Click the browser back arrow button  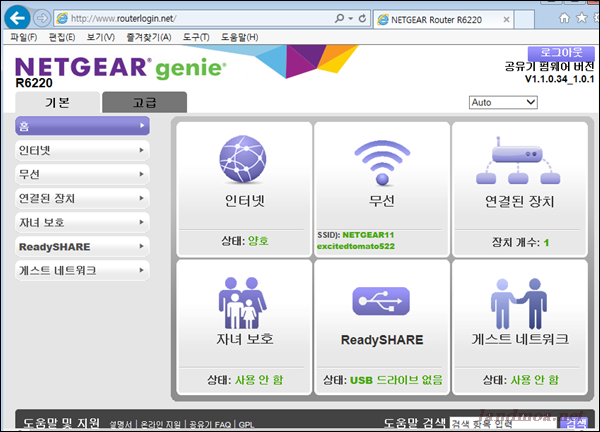pos(17,18)
